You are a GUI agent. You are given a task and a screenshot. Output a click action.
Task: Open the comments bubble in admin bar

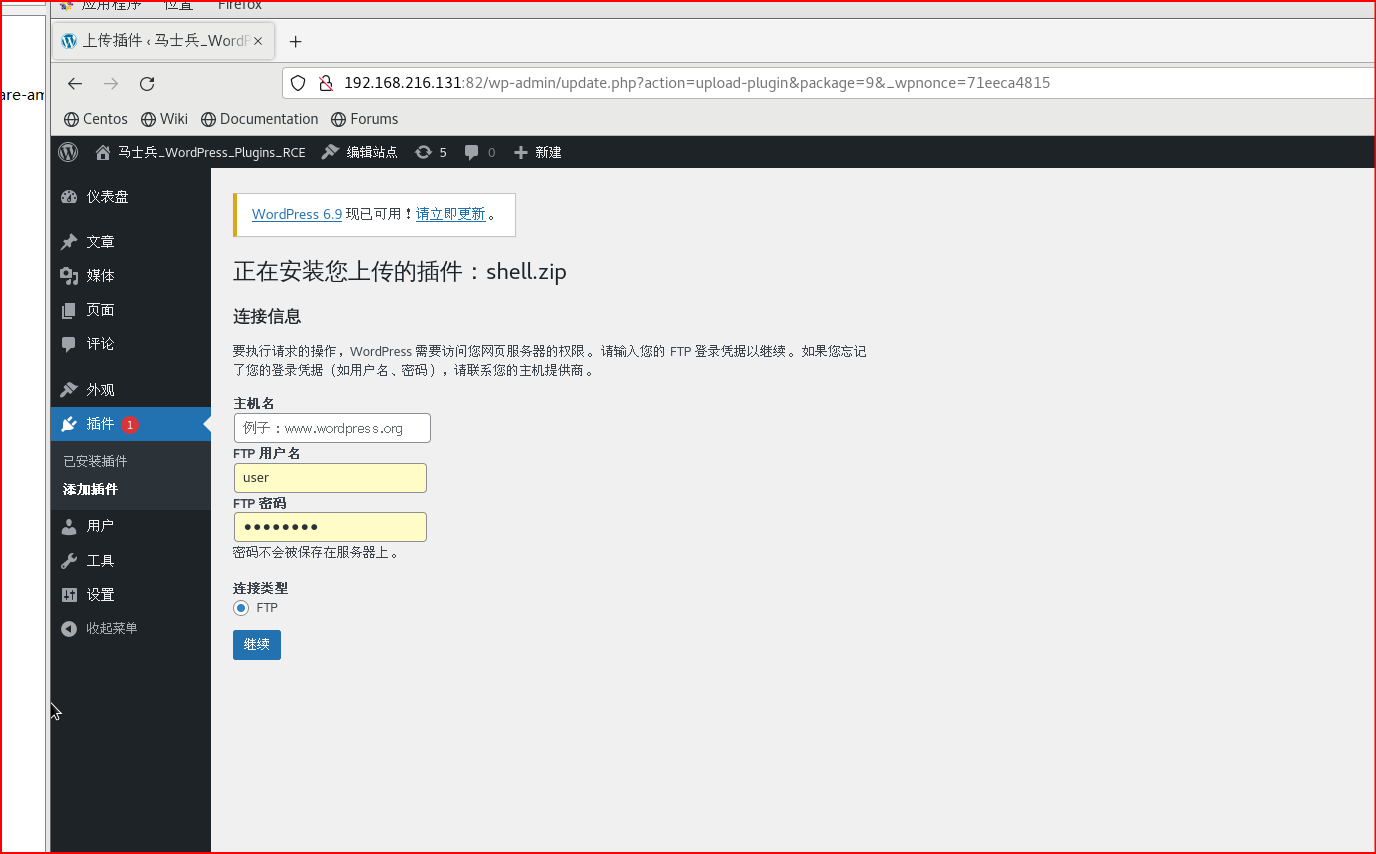click(479, 152)
